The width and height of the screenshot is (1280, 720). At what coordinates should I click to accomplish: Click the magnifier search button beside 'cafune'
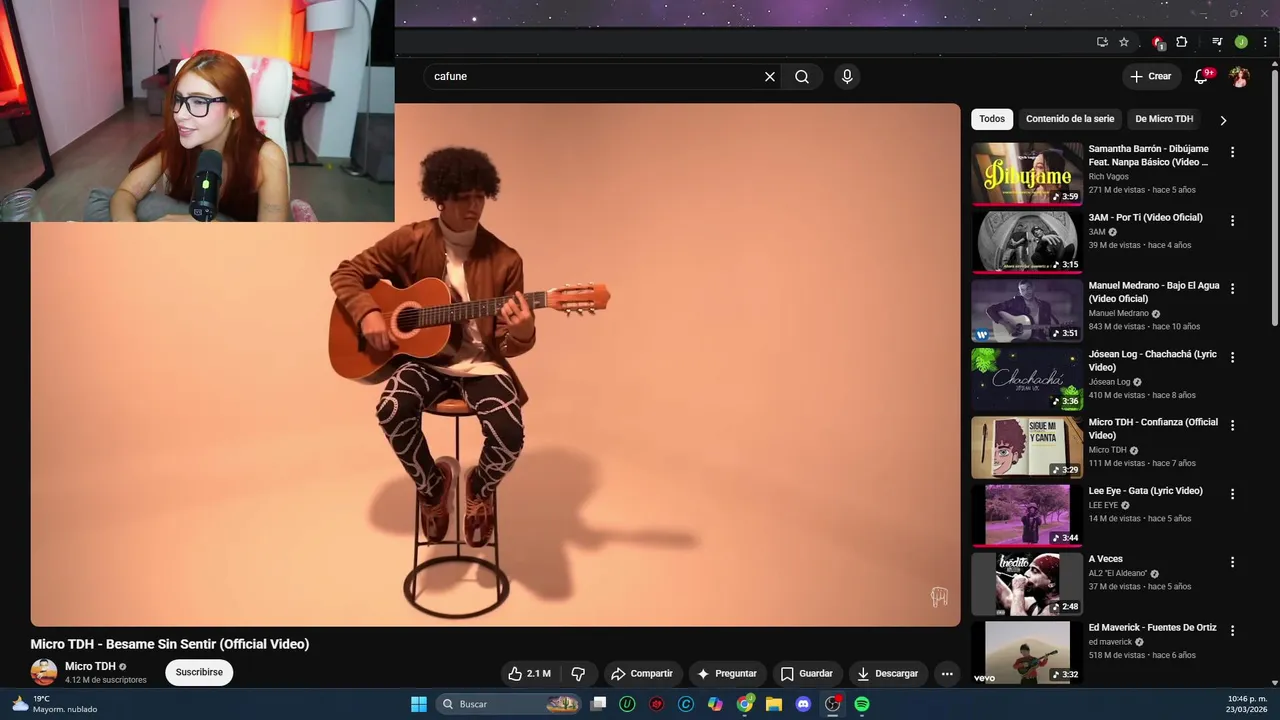point(802,76)
